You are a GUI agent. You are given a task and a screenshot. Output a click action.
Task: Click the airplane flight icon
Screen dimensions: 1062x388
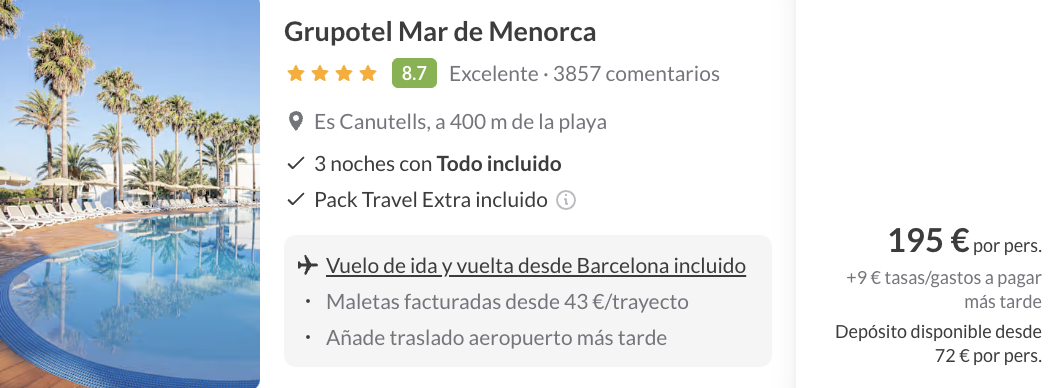coord(307,265)
